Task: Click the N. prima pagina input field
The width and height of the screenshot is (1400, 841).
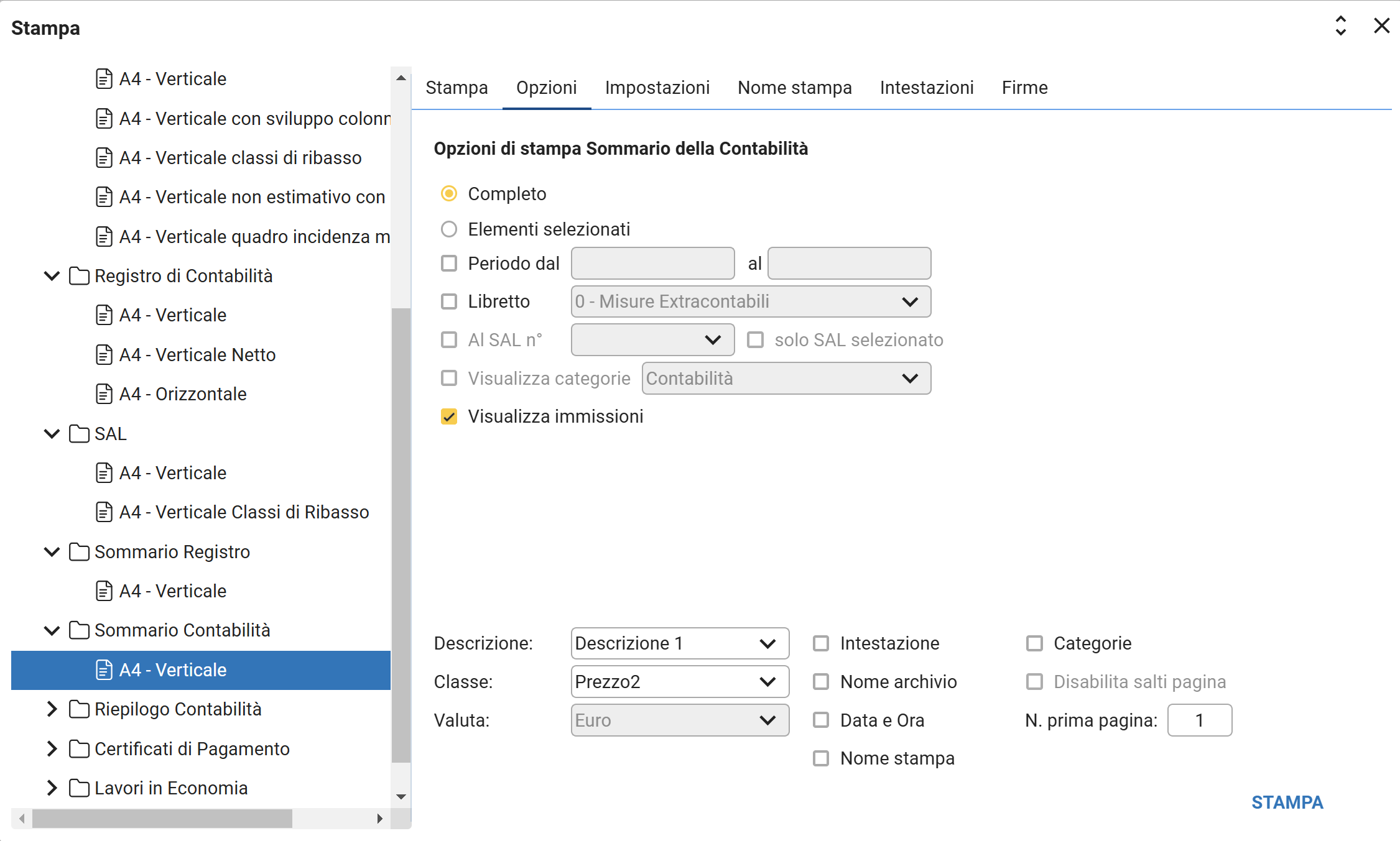Action: (x=1199, y=720)
